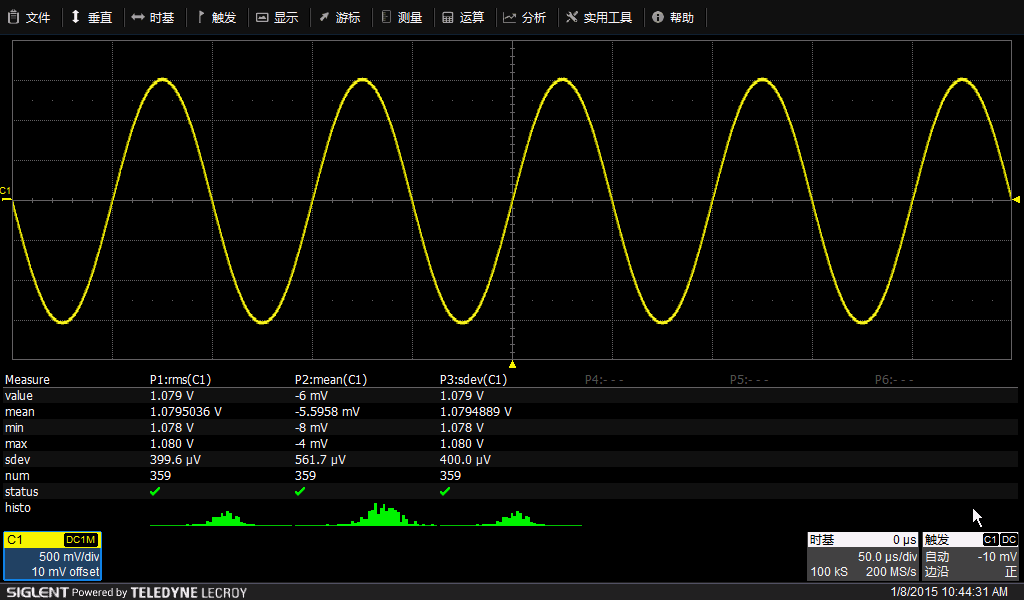The width and height of the screenshot is (1024, 600).
Task: Open the 时基 (Timebase) menu
Action: (x=153, y=18)
